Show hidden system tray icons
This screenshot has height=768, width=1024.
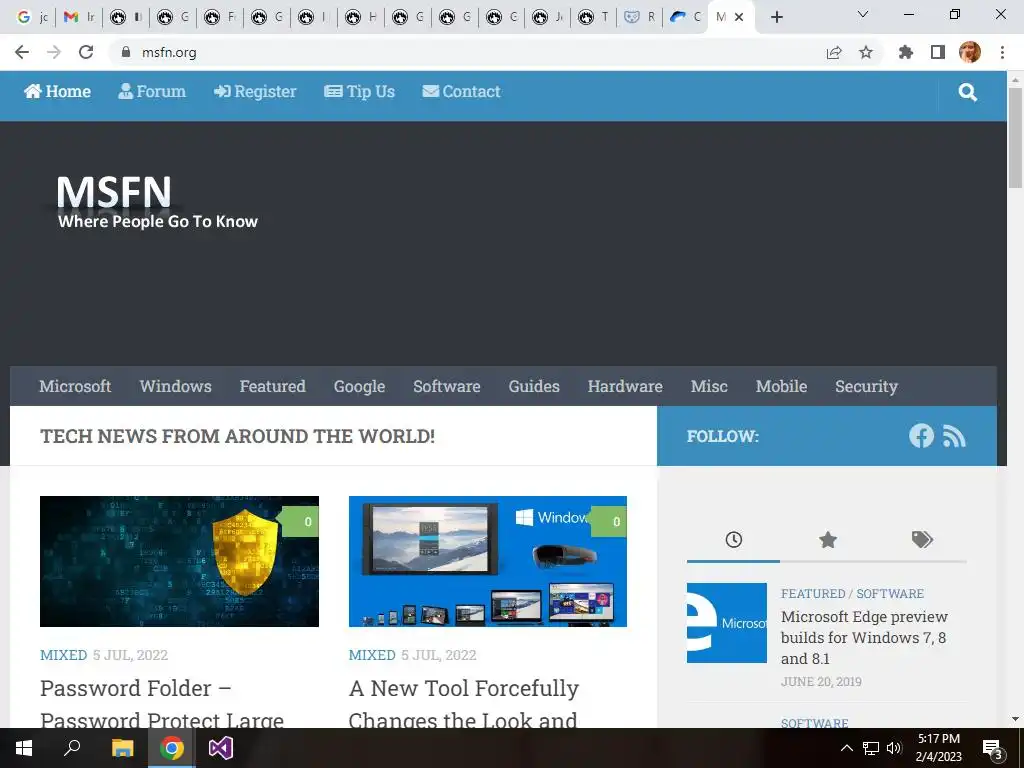[846, 748]
